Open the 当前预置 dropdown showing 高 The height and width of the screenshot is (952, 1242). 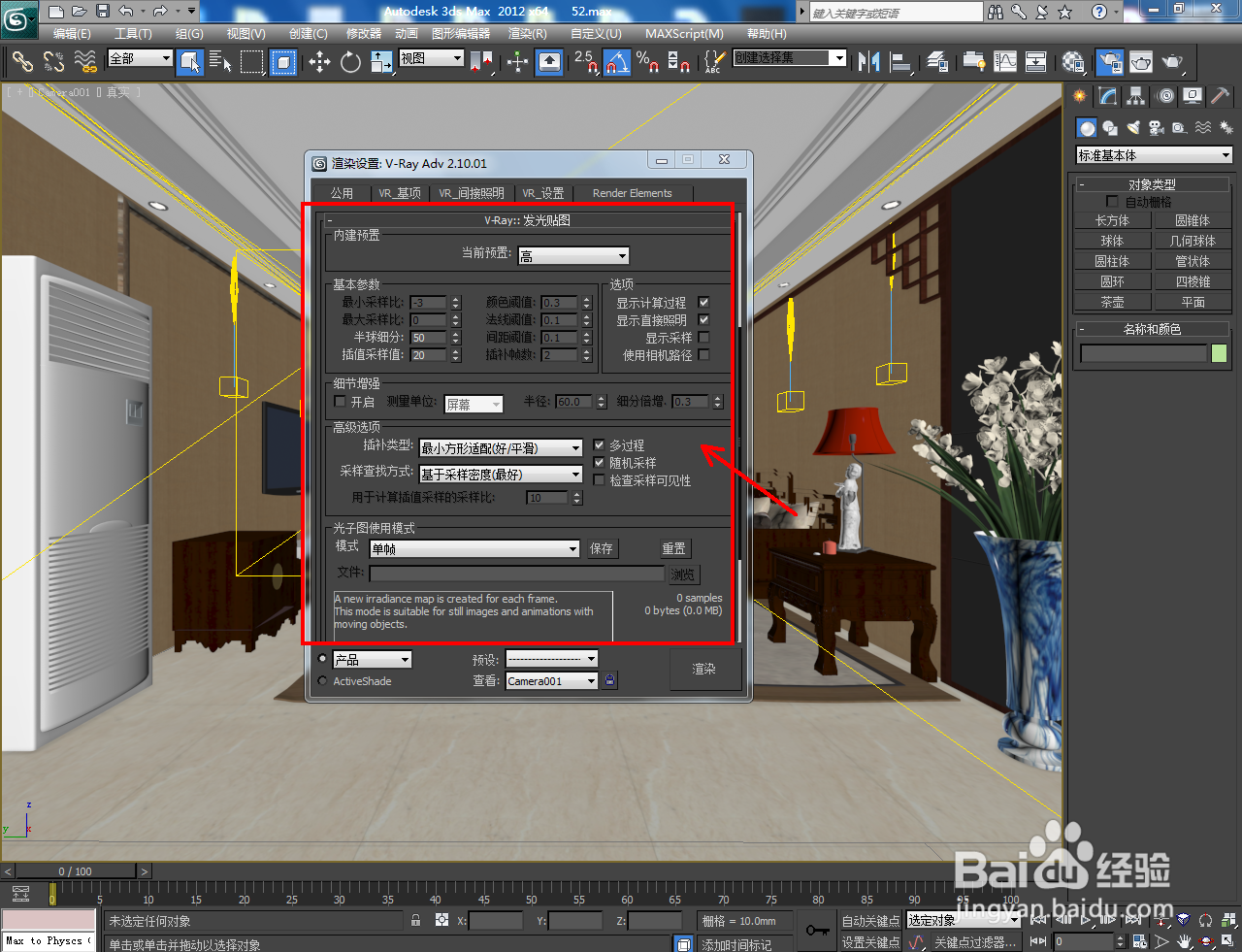tap(573, 256)
